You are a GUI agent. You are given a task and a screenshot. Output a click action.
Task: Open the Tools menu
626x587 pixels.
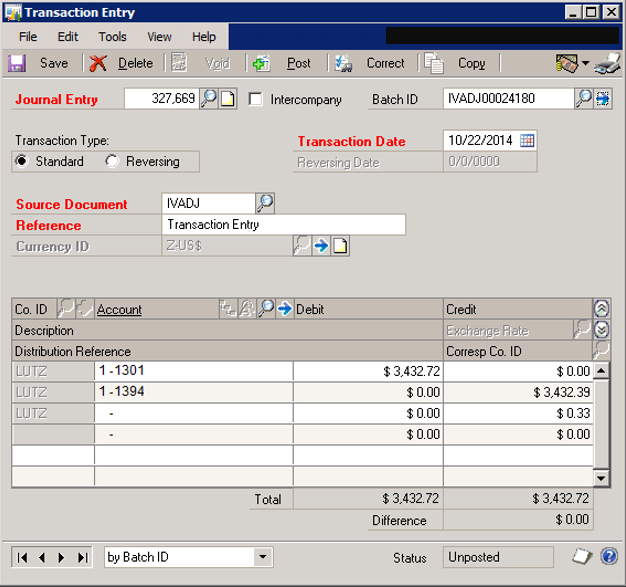click(112, 37)
